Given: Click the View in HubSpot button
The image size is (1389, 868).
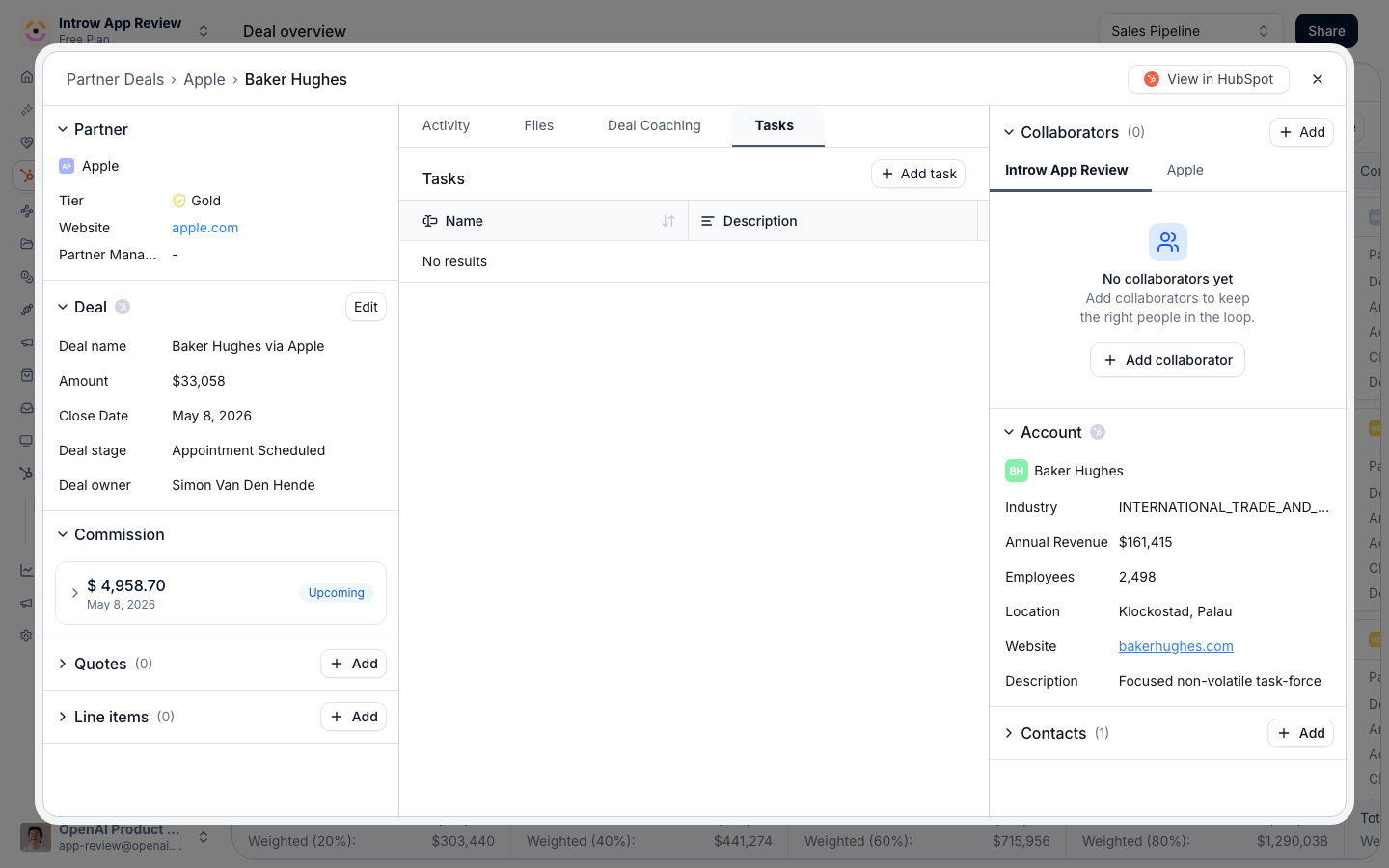Looking at the screenshot, I should tap(1209, 79).
